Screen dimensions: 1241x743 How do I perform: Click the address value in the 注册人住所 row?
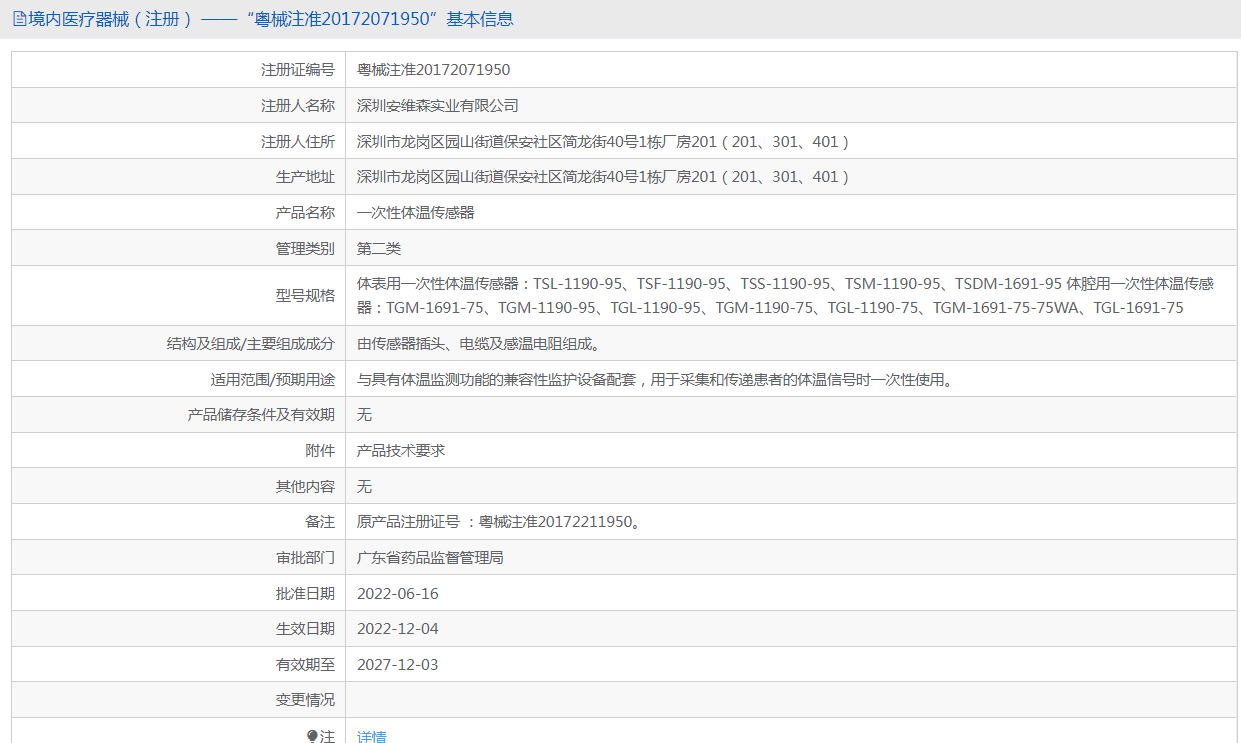(x=603, y=142)
